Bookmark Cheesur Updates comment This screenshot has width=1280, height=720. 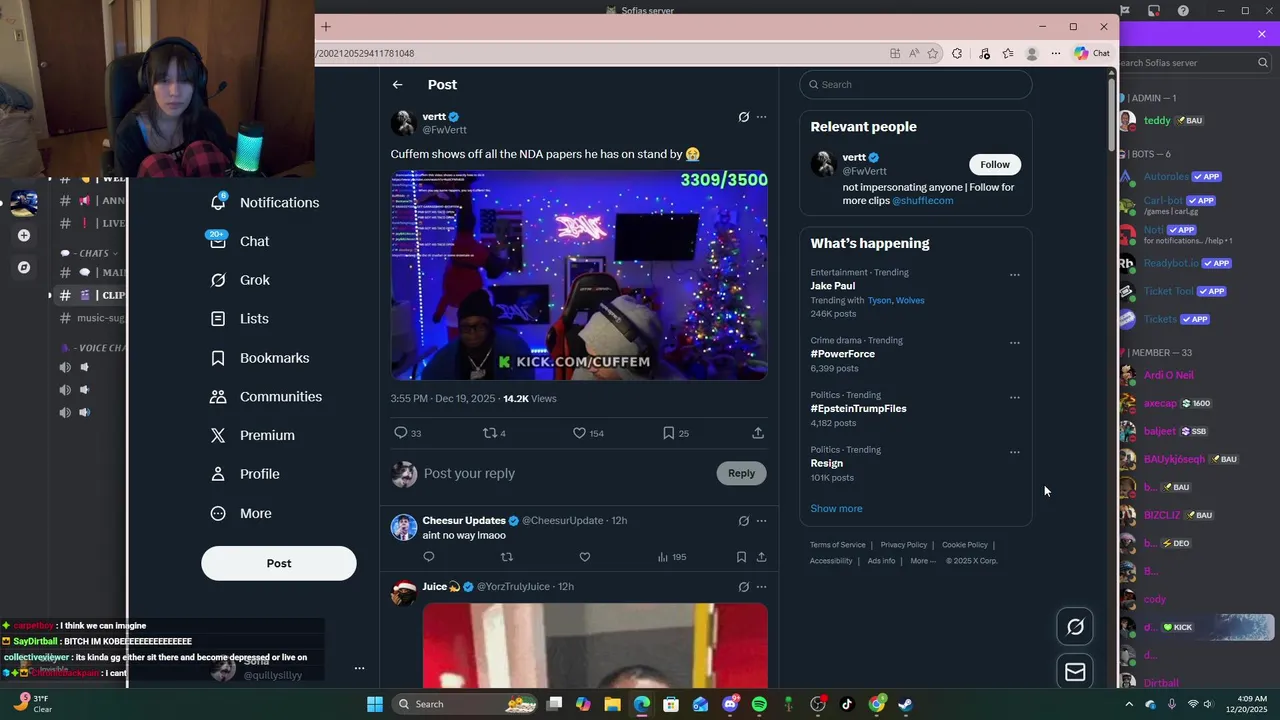[x=741, y=557]
